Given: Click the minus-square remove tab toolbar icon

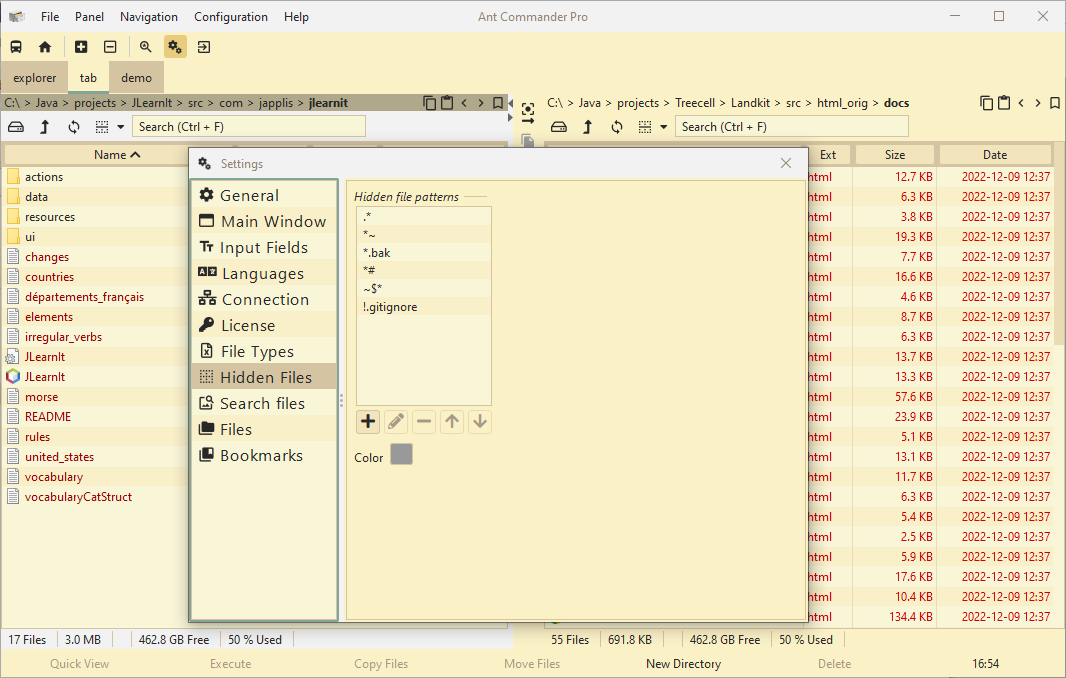Looking at the screenshot, I should (110, 47).
